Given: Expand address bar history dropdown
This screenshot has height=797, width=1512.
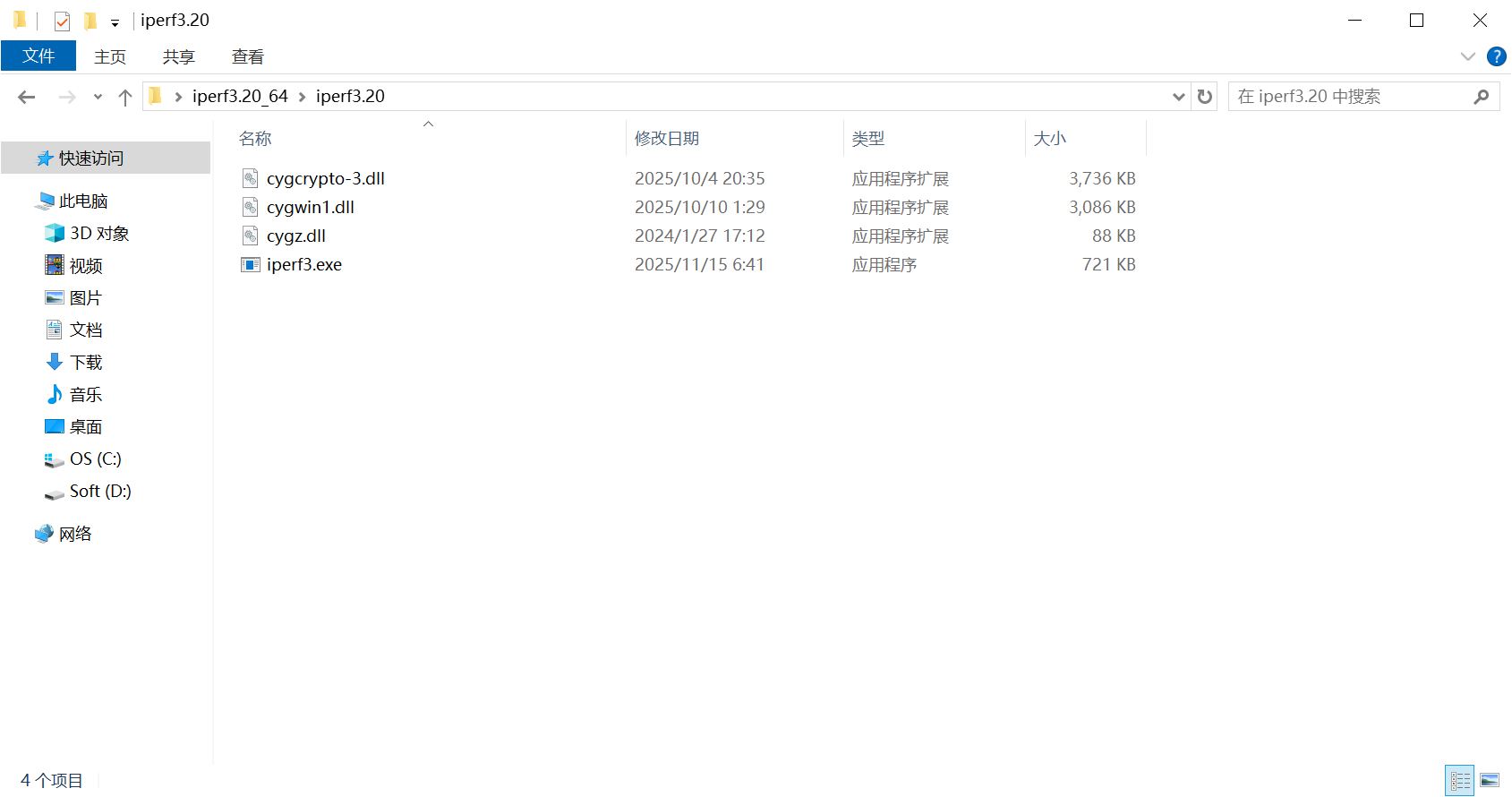Looking at the screenshot, I should tap(1179, 97).
